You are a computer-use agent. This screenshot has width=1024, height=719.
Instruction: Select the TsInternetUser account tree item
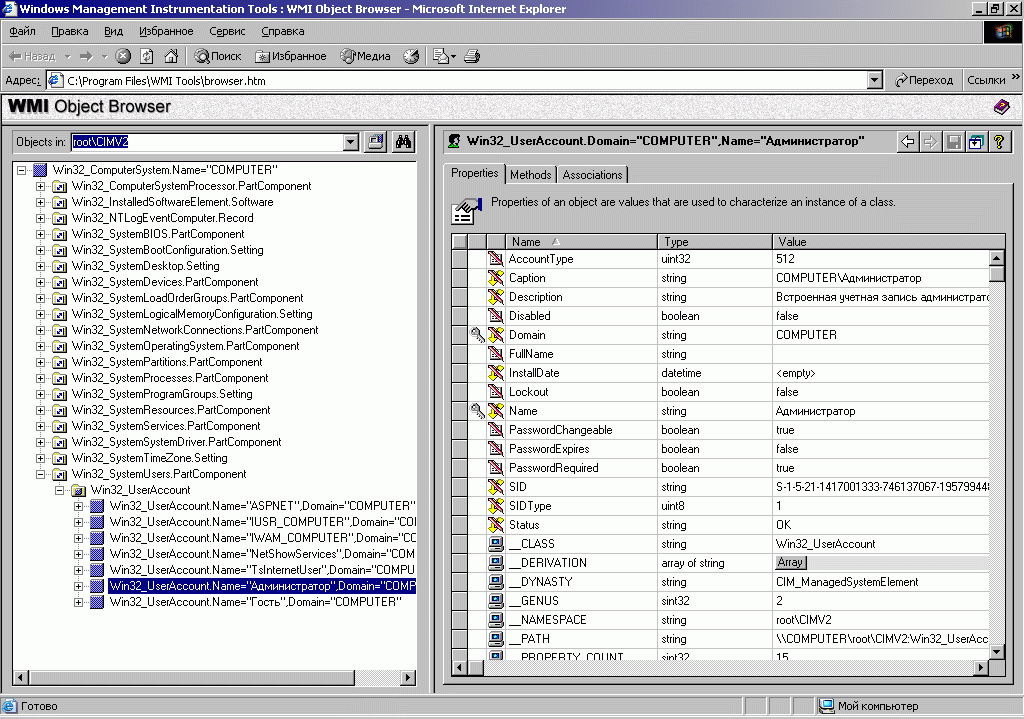point(262,570)
